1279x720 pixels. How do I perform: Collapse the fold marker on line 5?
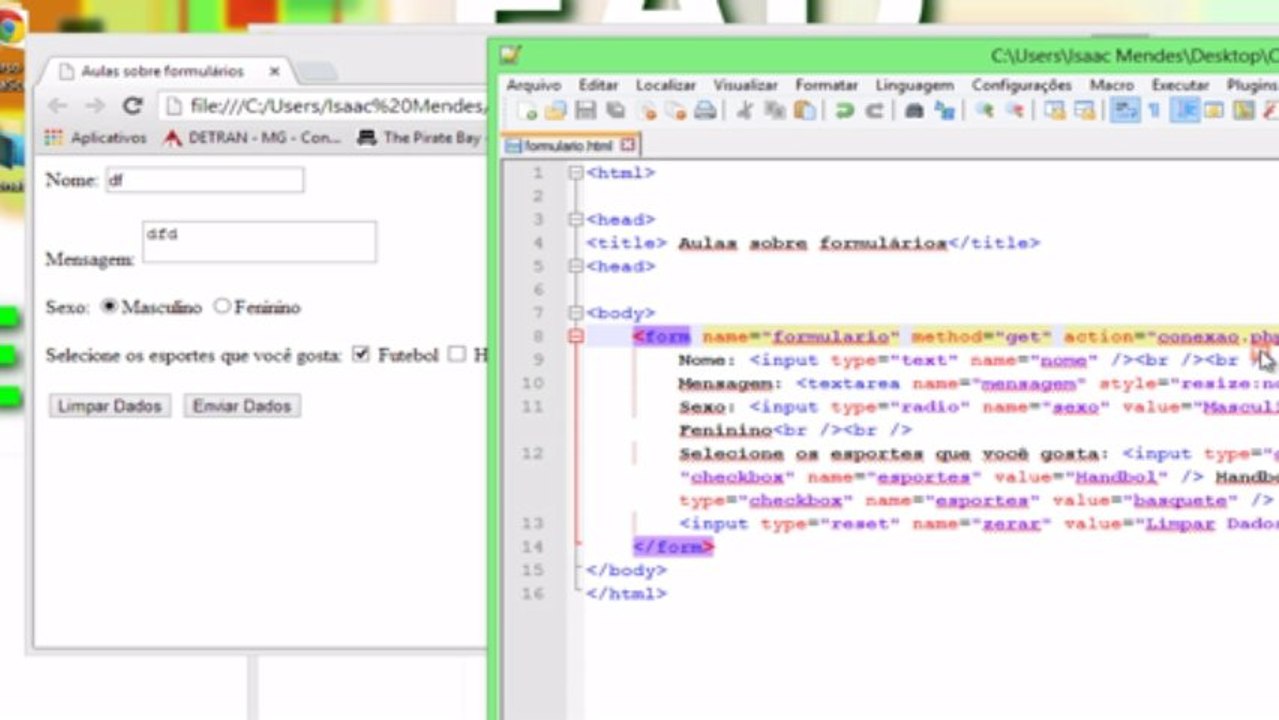pyautogui.click(x=575, y=267)
